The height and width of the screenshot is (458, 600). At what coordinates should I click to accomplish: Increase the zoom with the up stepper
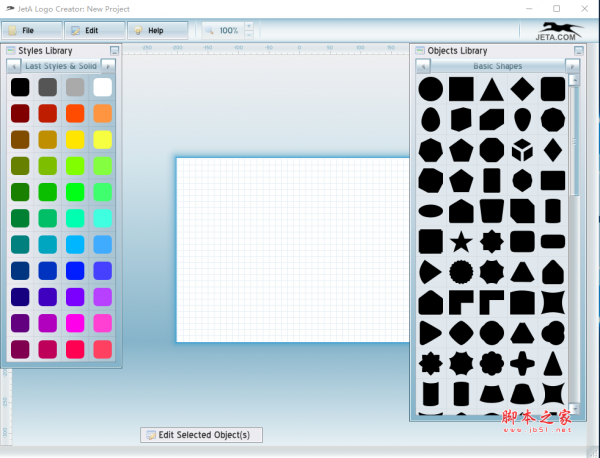[249, 26]
